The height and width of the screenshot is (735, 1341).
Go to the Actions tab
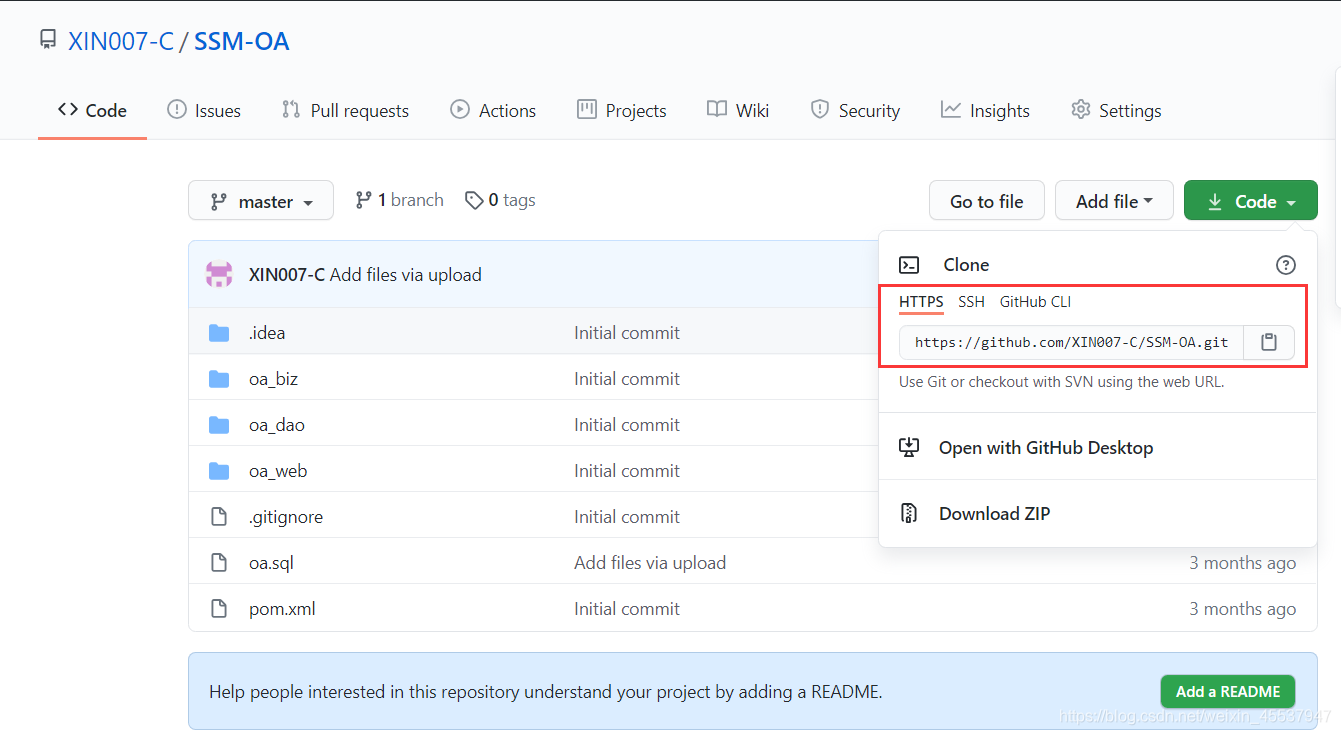pyautogui.click(x=493, y=110)
